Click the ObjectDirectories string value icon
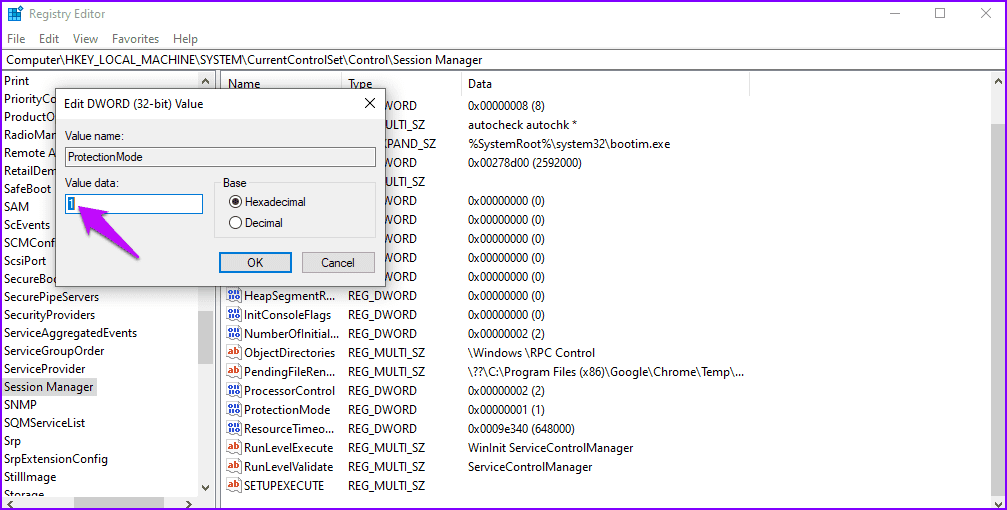The height and width of the screenshot is (510, 1007). coord(234,353)
